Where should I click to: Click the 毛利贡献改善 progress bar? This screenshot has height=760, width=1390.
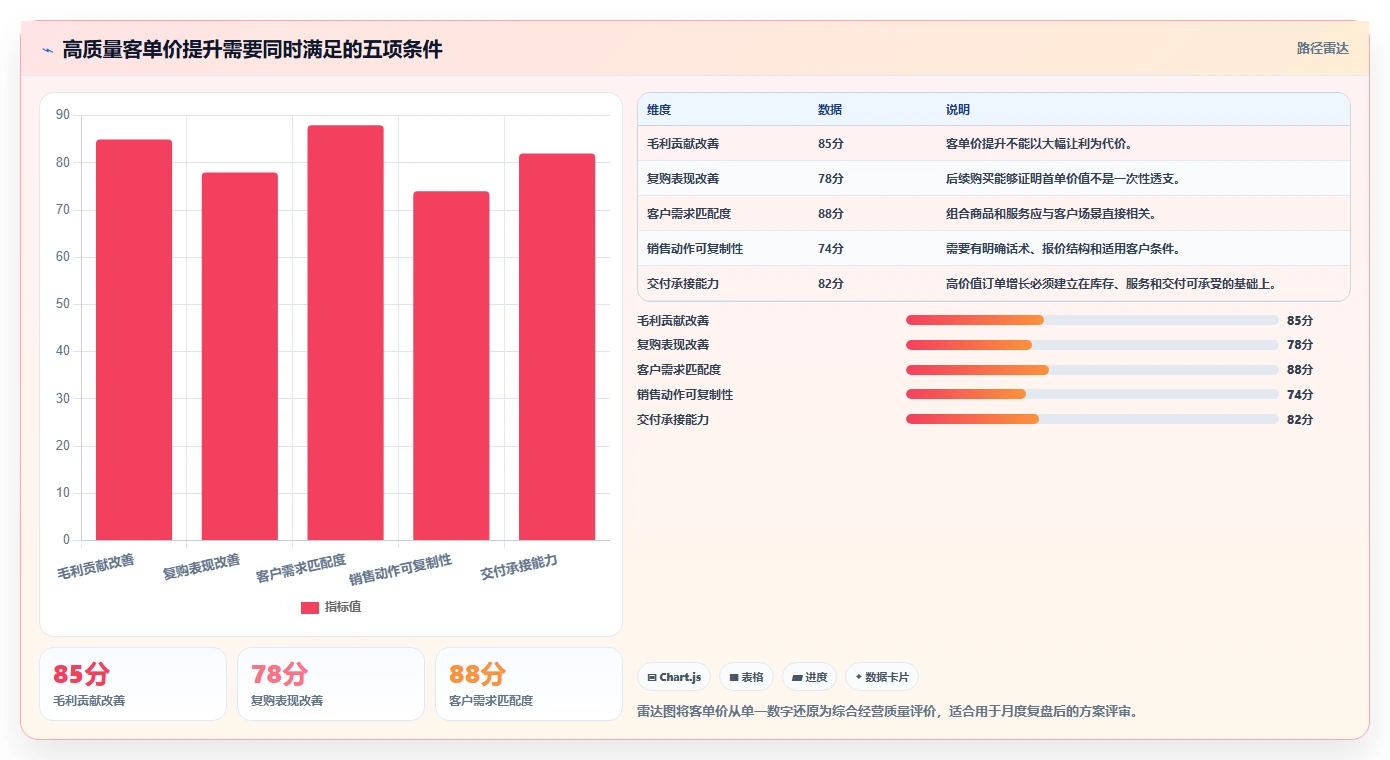[x=1092, y=320]
